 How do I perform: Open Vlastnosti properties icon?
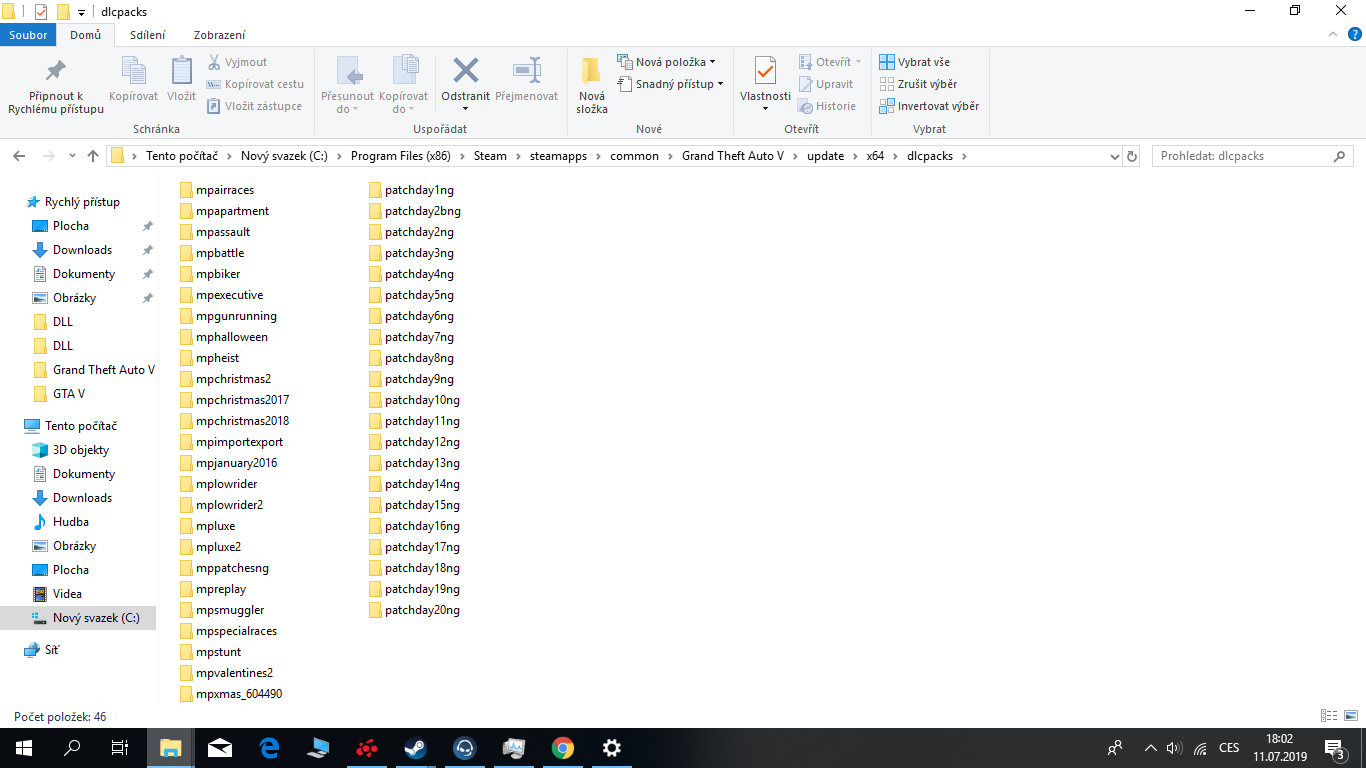tap(765, 72)
